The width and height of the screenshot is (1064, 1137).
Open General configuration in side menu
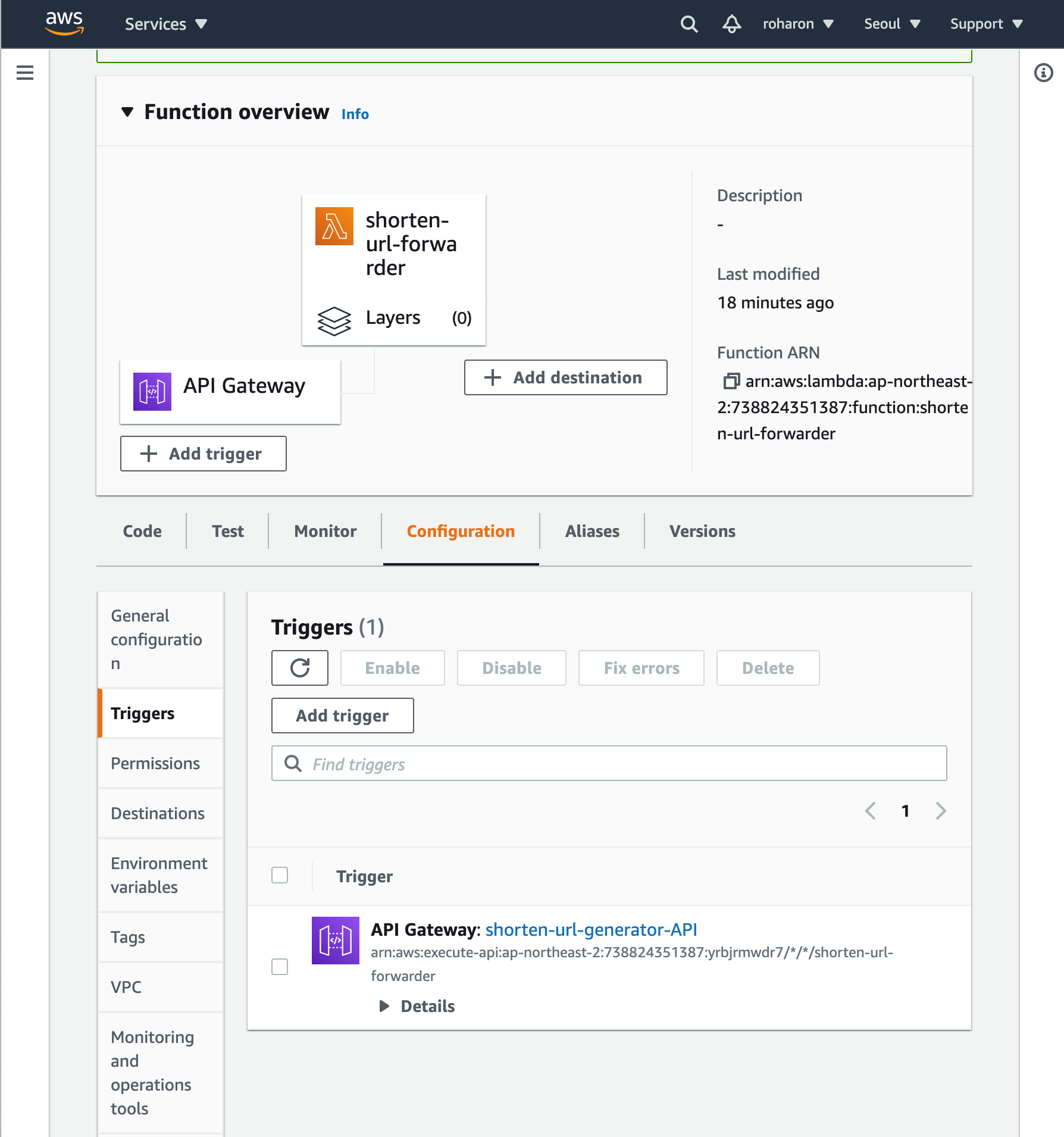tap(161, 639)
